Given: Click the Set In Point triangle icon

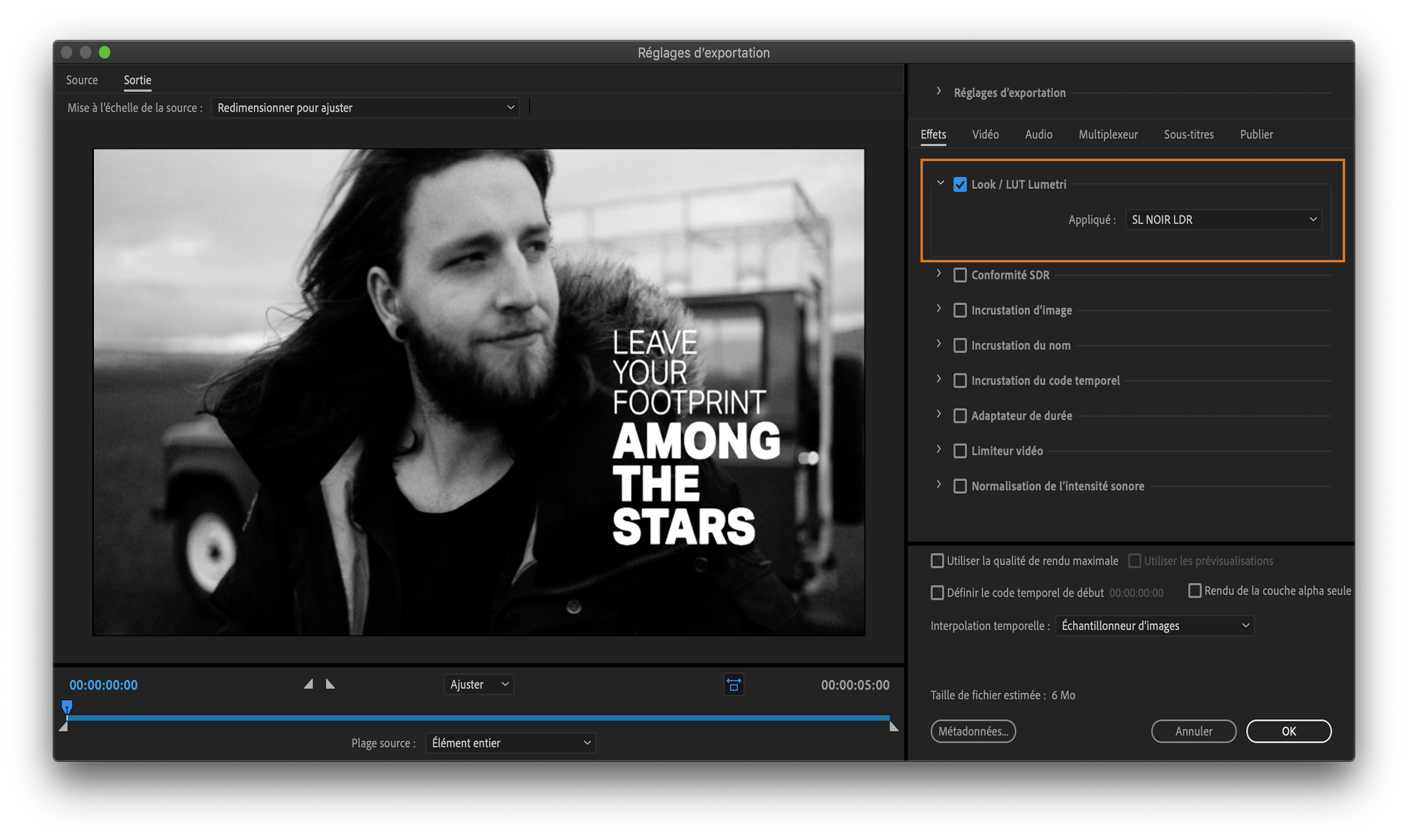Looking at the screenshot, I should tap(308, 684).
